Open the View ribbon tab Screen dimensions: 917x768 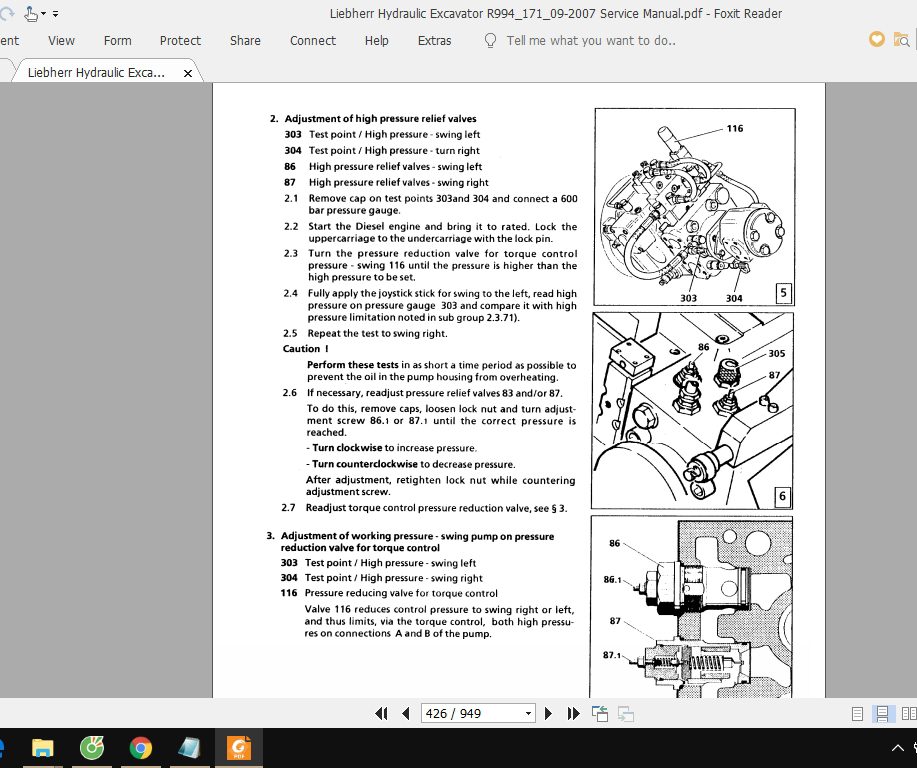pos(61,40)
